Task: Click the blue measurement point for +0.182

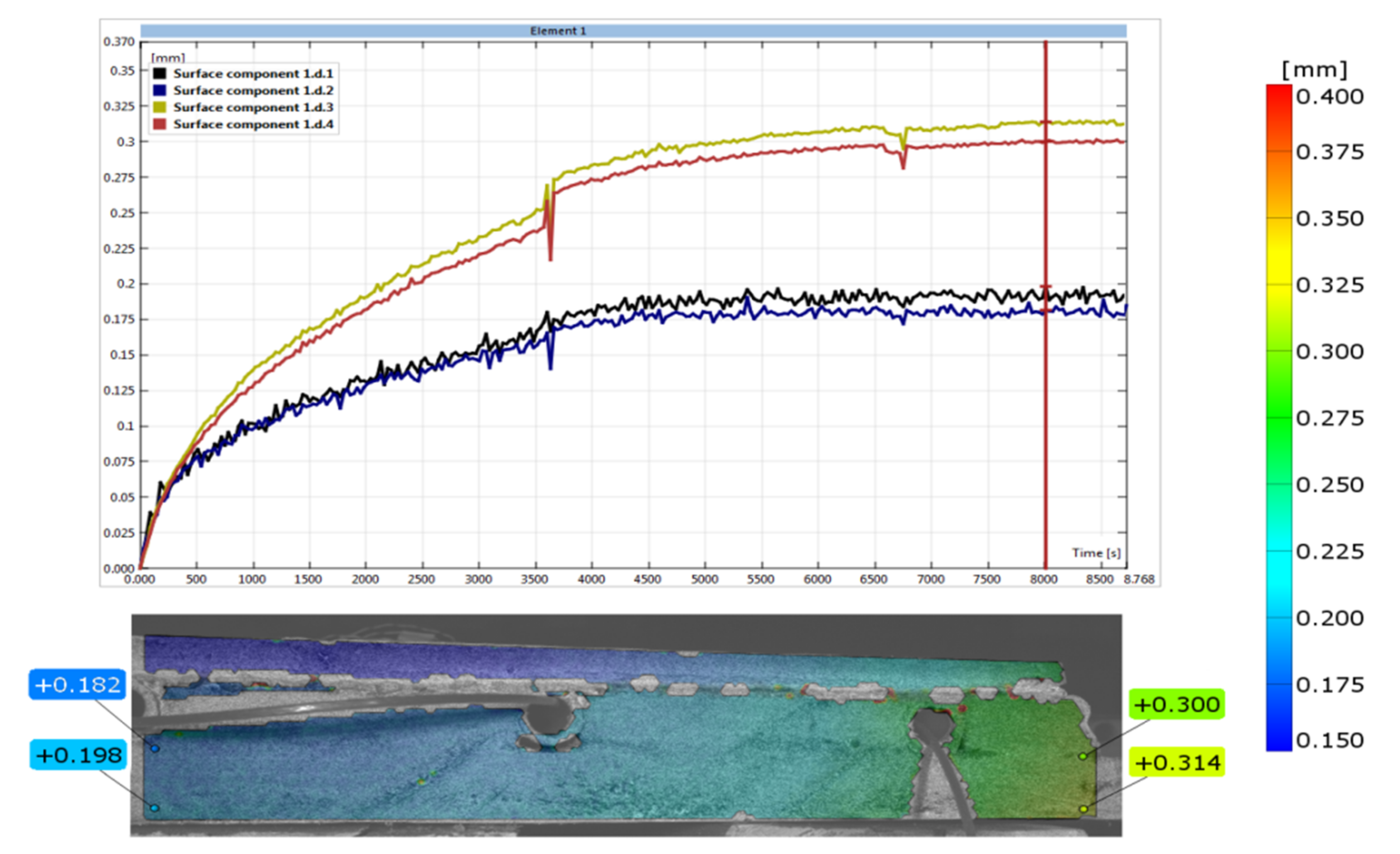Action: [155, 749]
